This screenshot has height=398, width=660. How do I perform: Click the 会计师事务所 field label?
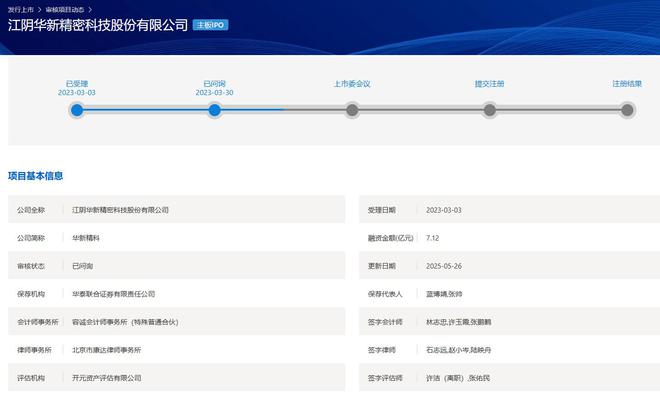[x=37, y=322]
